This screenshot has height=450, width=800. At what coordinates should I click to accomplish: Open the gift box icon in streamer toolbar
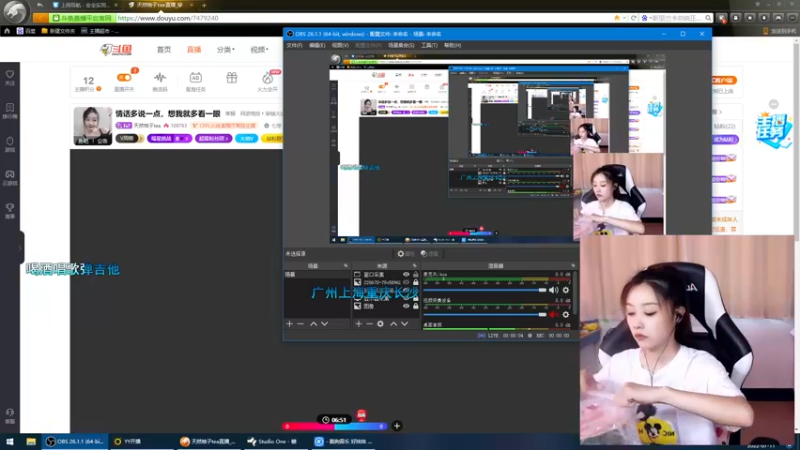pyautogui.click(x=232, y=78)
